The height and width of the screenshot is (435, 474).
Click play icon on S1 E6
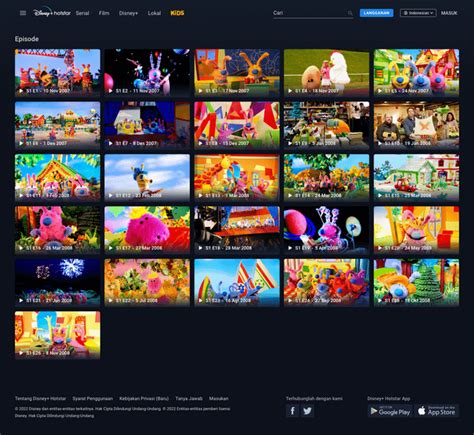[21, 143]
